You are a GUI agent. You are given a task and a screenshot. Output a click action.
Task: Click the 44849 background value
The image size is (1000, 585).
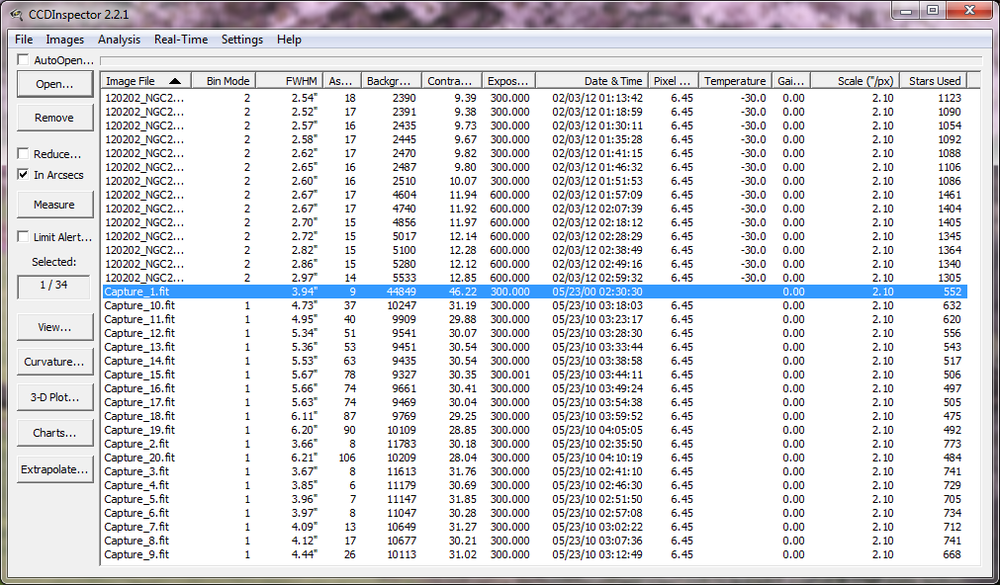click(401, 292)
